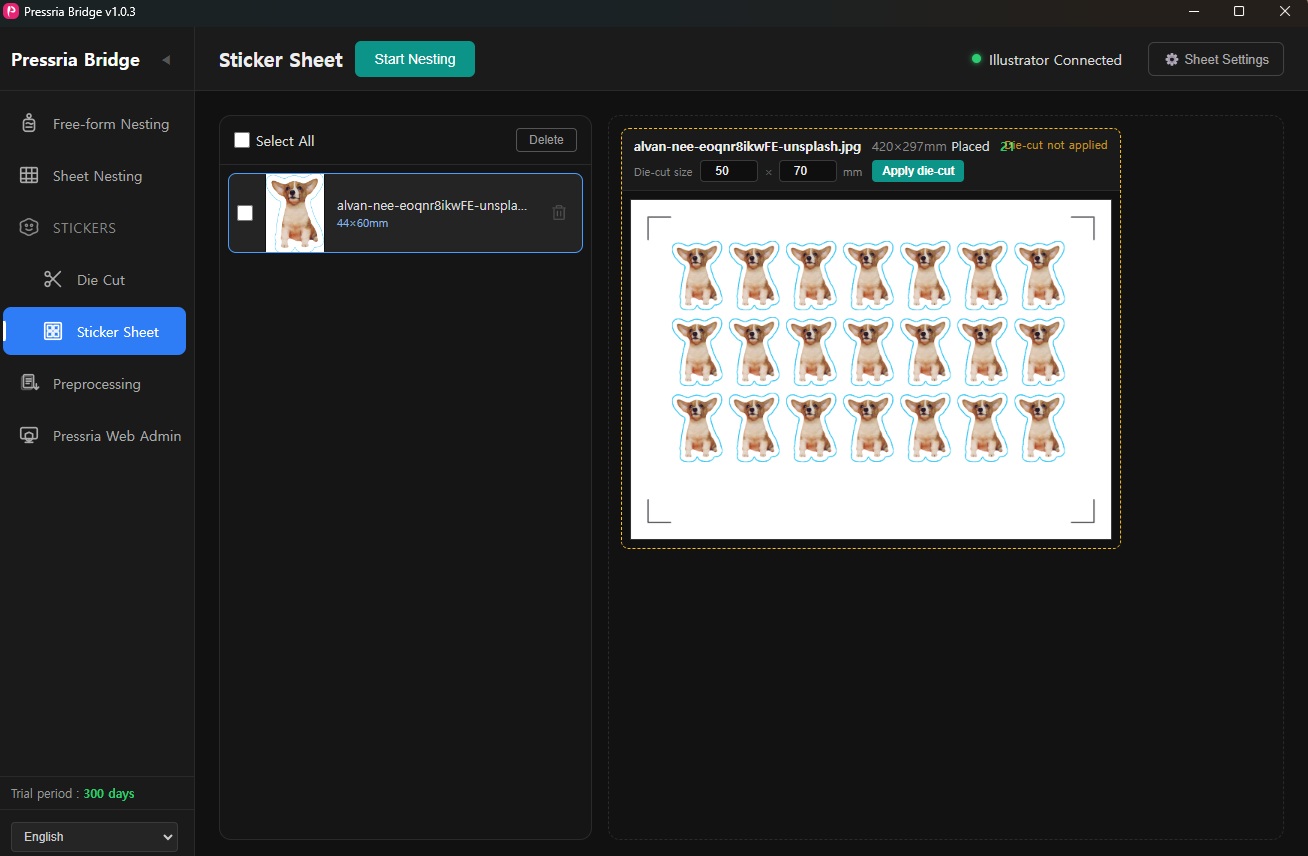The height and width of the screenshot is (856, 1308).
Task: Open the English language dropdown
Action: tap(94, 837)
